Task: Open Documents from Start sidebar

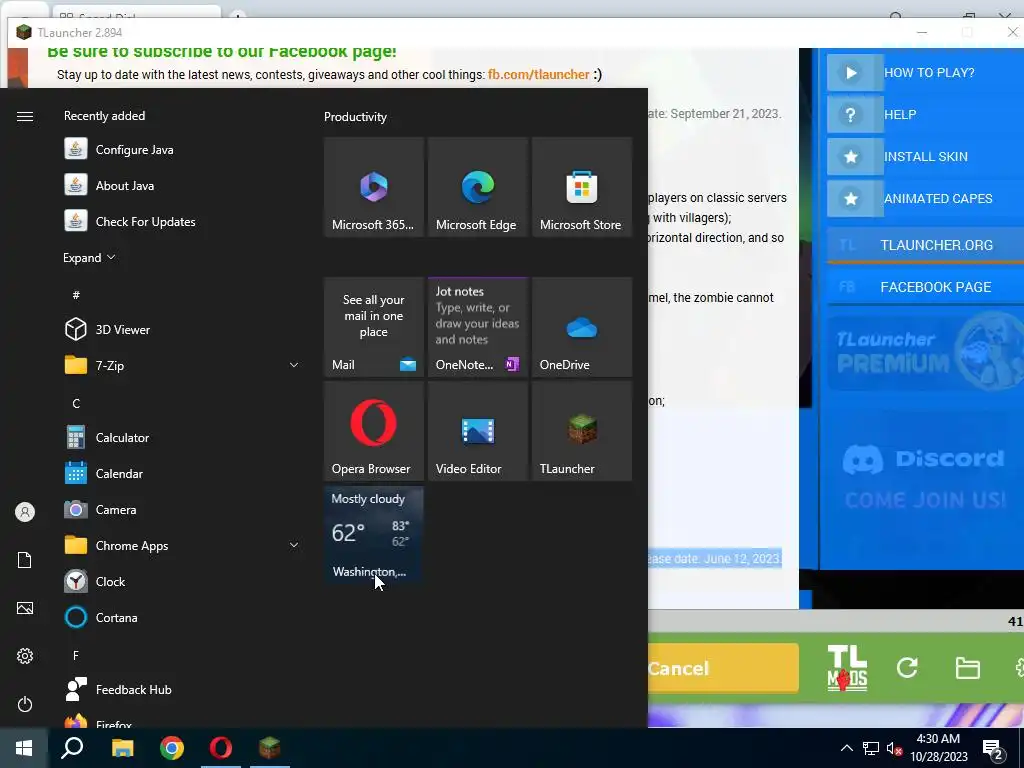Action: (x=25, y=560)
